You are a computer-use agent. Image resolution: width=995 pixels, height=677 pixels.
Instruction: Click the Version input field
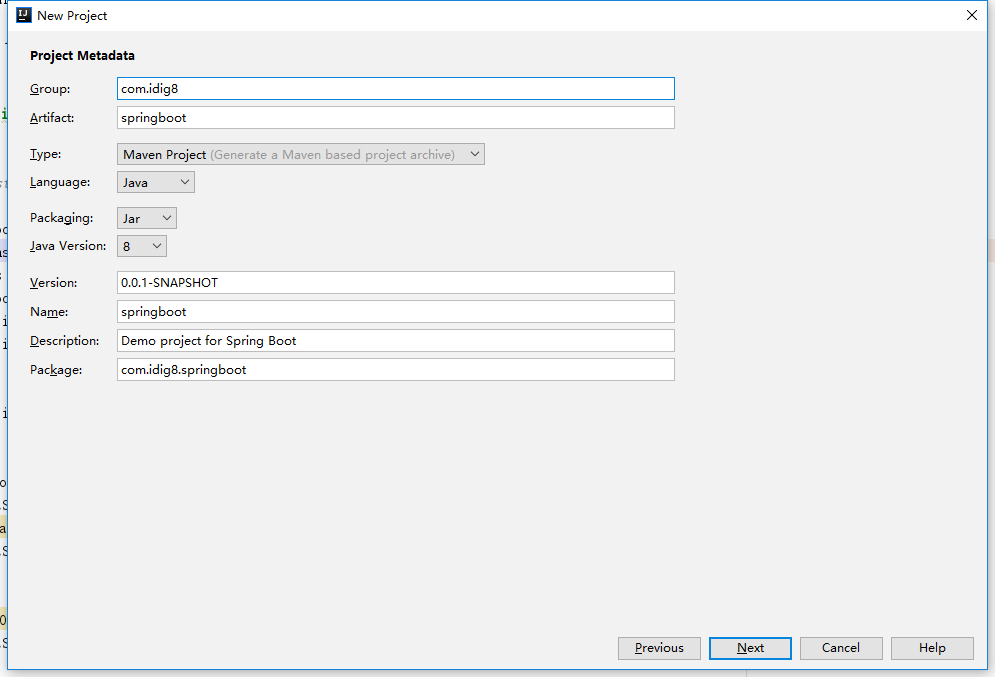395,283
